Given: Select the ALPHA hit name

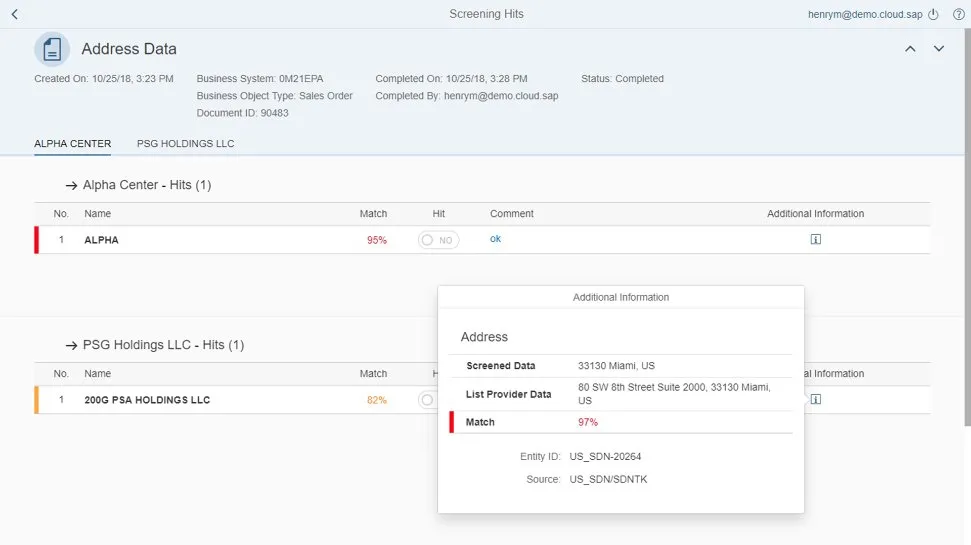Looking at the screenshot, I should point(101,240).
